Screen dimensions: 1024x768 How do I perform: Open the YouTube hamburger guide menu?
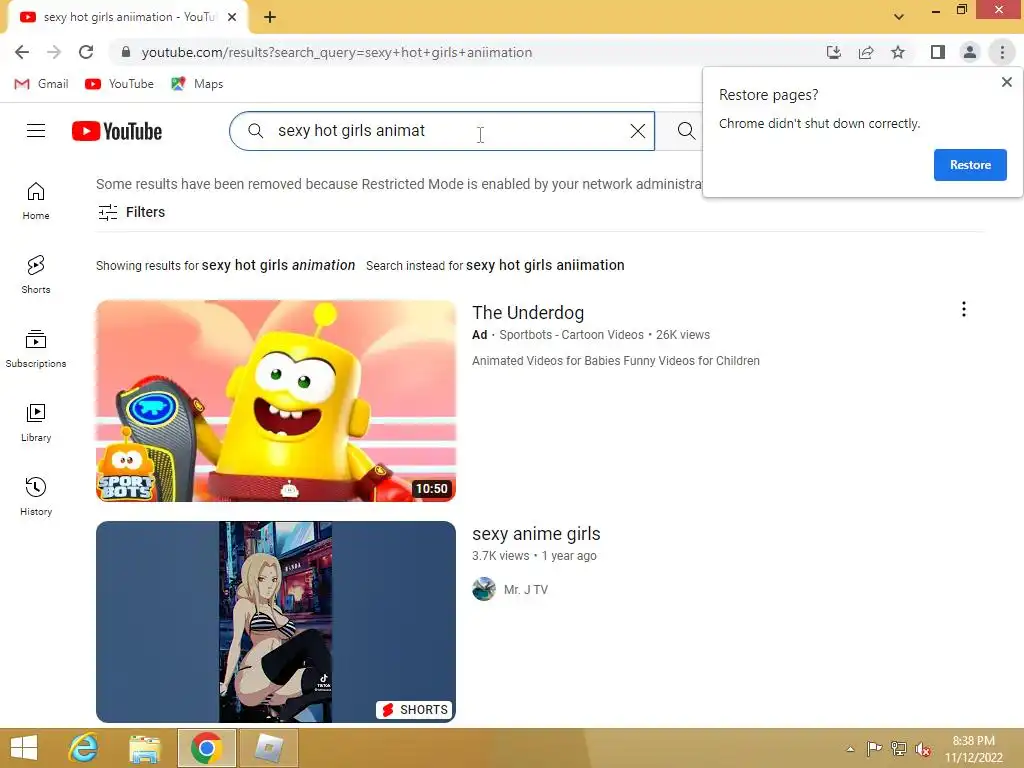36,131
